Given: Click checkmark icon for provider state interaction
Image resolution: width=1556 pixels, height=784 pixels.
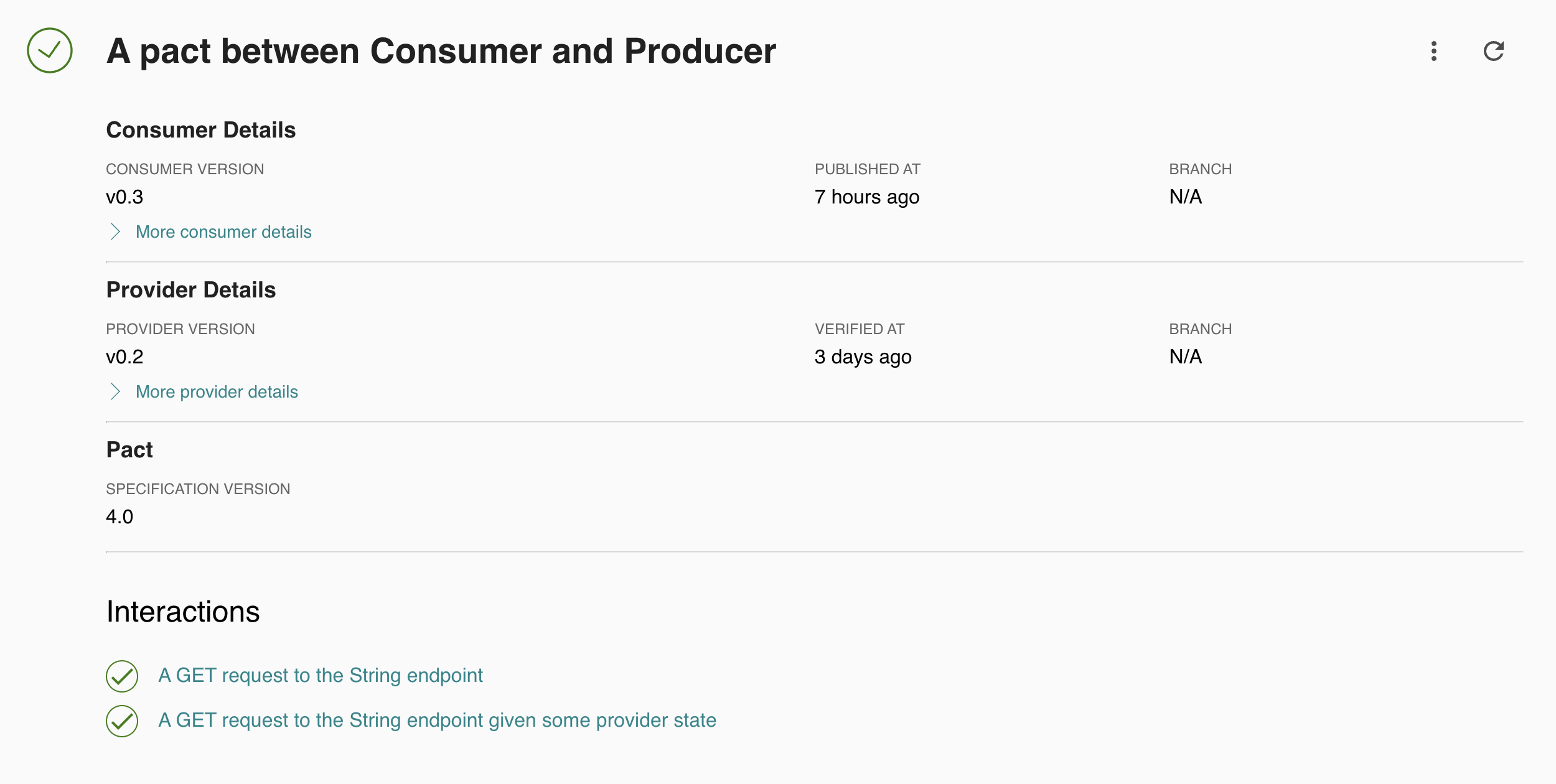Looking at the screenshot, I should [122, 721].
